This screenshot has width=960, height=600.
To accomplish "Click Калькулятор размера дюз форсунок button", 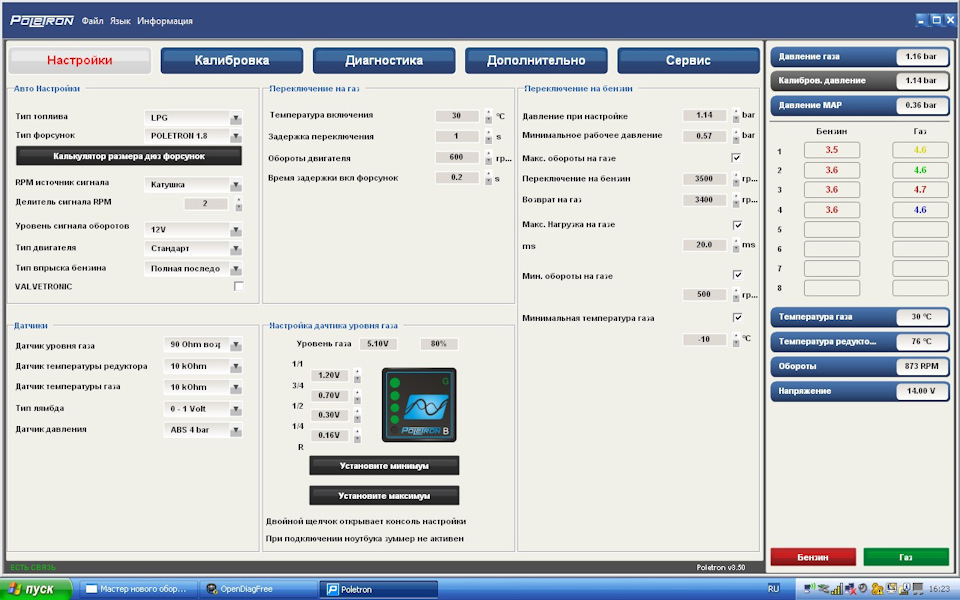I will [129, 156].
